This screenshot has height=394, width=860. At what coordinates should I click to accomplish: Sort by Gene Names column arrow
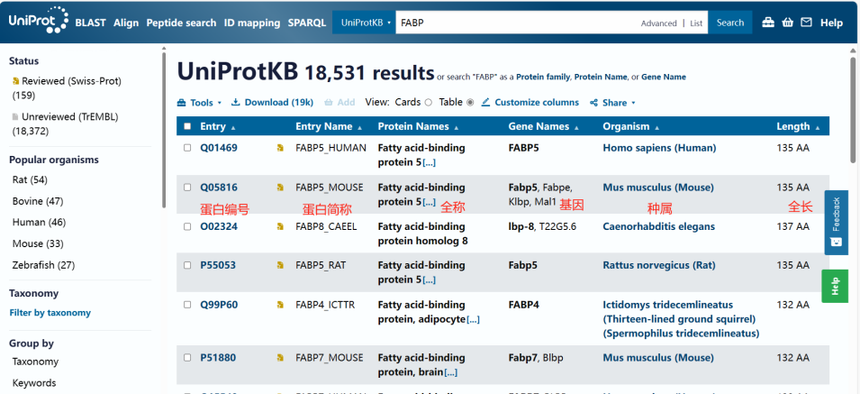pyautogui.click(x=576, y=128)
